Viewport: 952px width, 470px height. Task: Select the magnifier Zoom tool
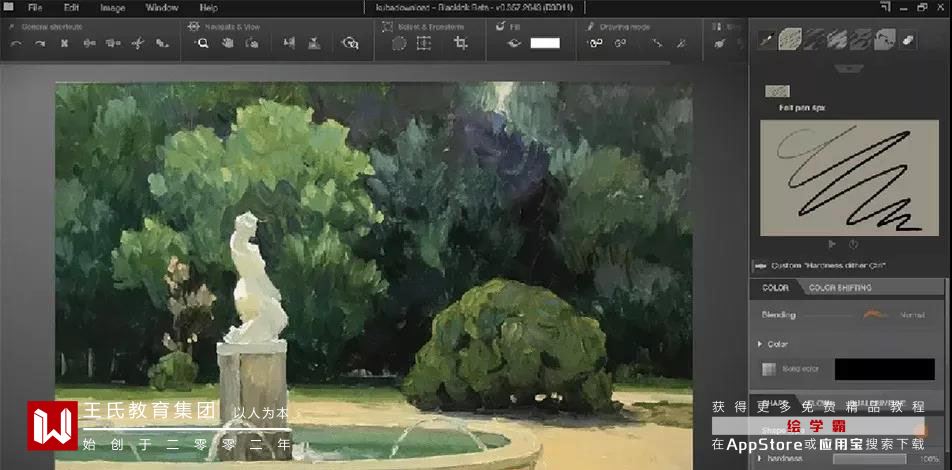point(202,44)
